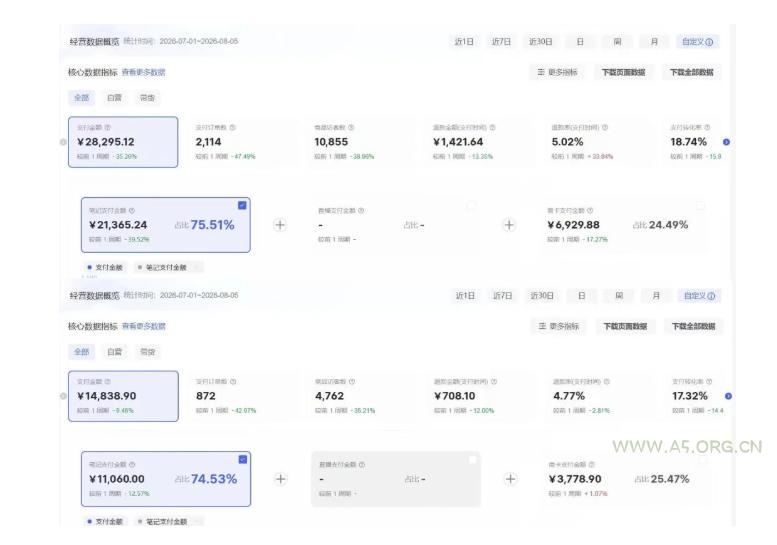Screen dimensions: 777x545
Task: Open 自定义 date picker above ¥28,295.12 panel
Action: (697, 42)
